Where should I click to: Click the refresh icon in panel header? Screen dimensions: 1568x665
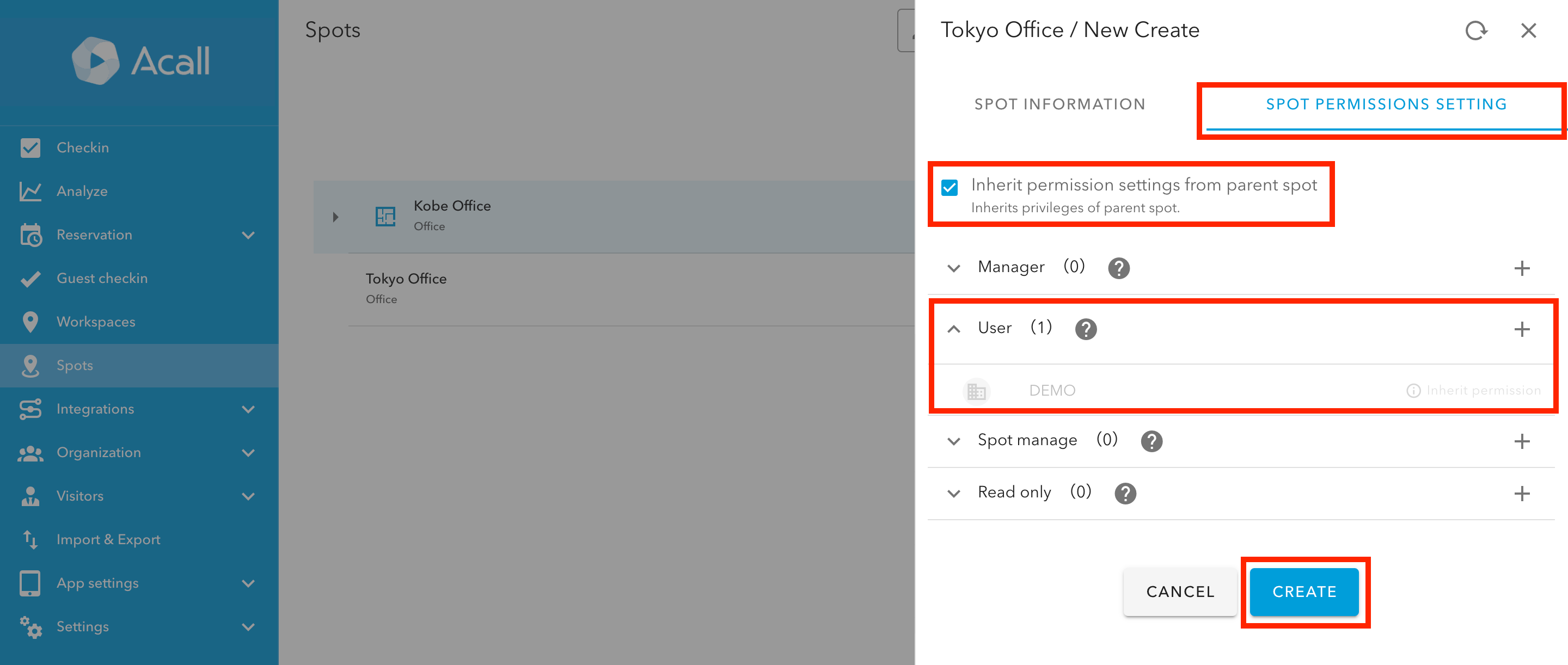(1475, 30)
